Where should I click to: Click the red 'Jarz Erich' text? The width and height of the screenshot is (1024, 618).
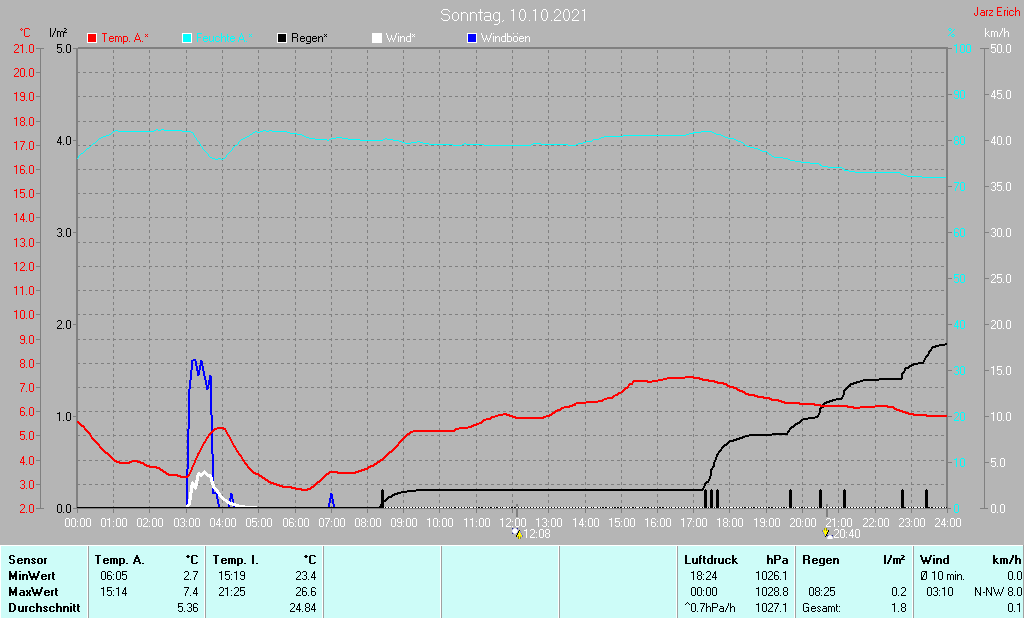[997, 12]
